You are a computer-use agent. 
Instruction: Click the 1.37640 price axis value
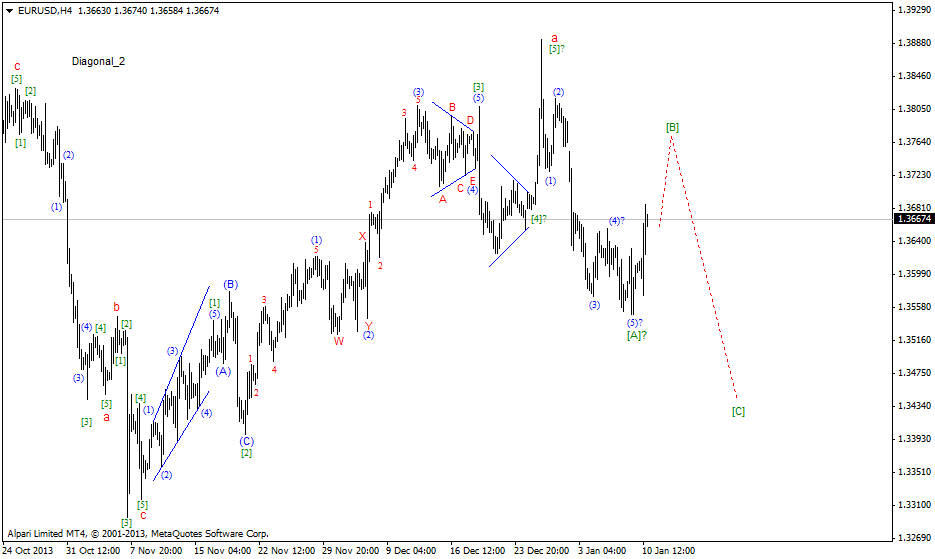coord(914,141)
